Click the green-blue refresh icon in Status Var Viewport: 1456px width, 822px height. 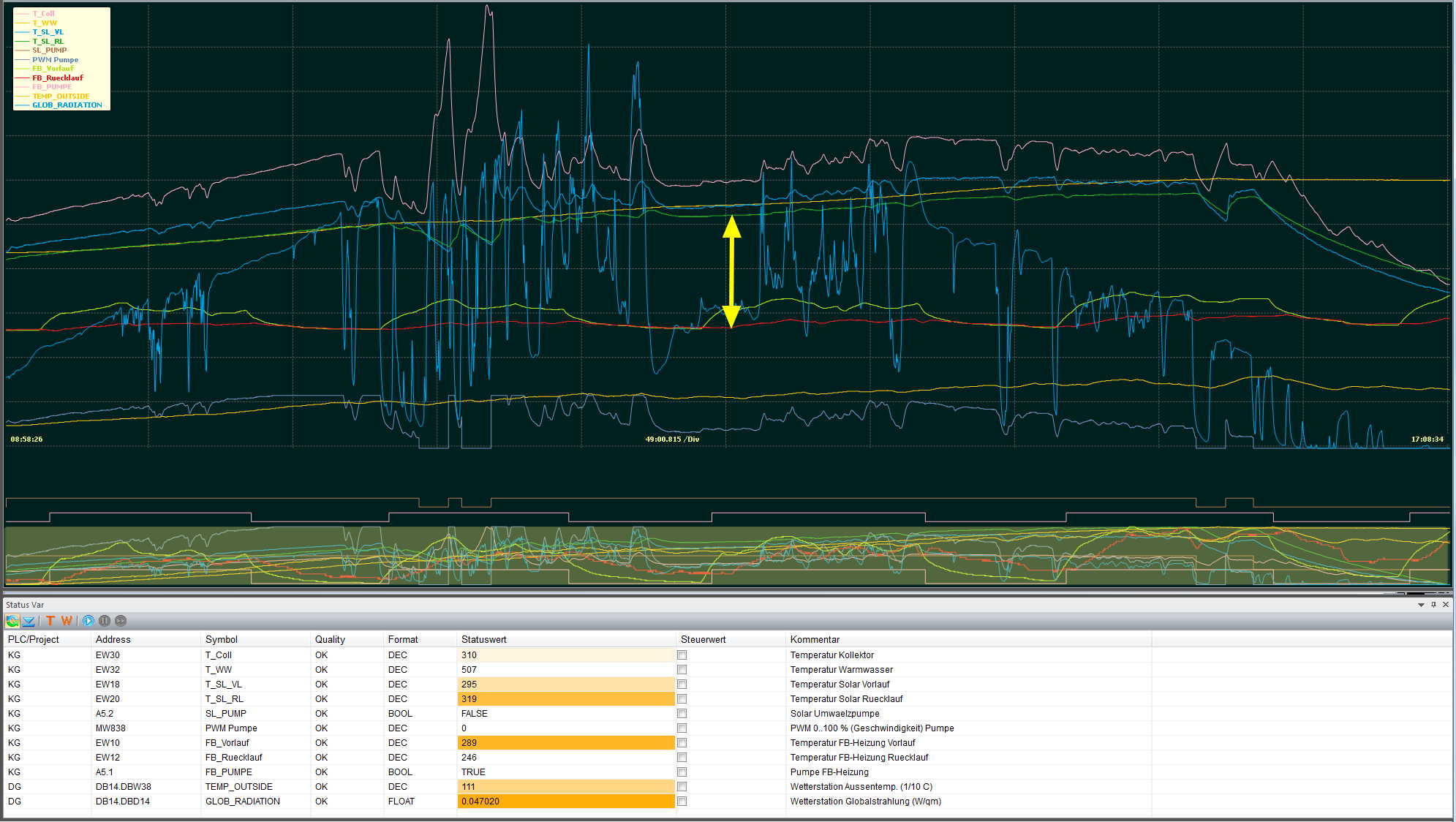tap(12, 621)
